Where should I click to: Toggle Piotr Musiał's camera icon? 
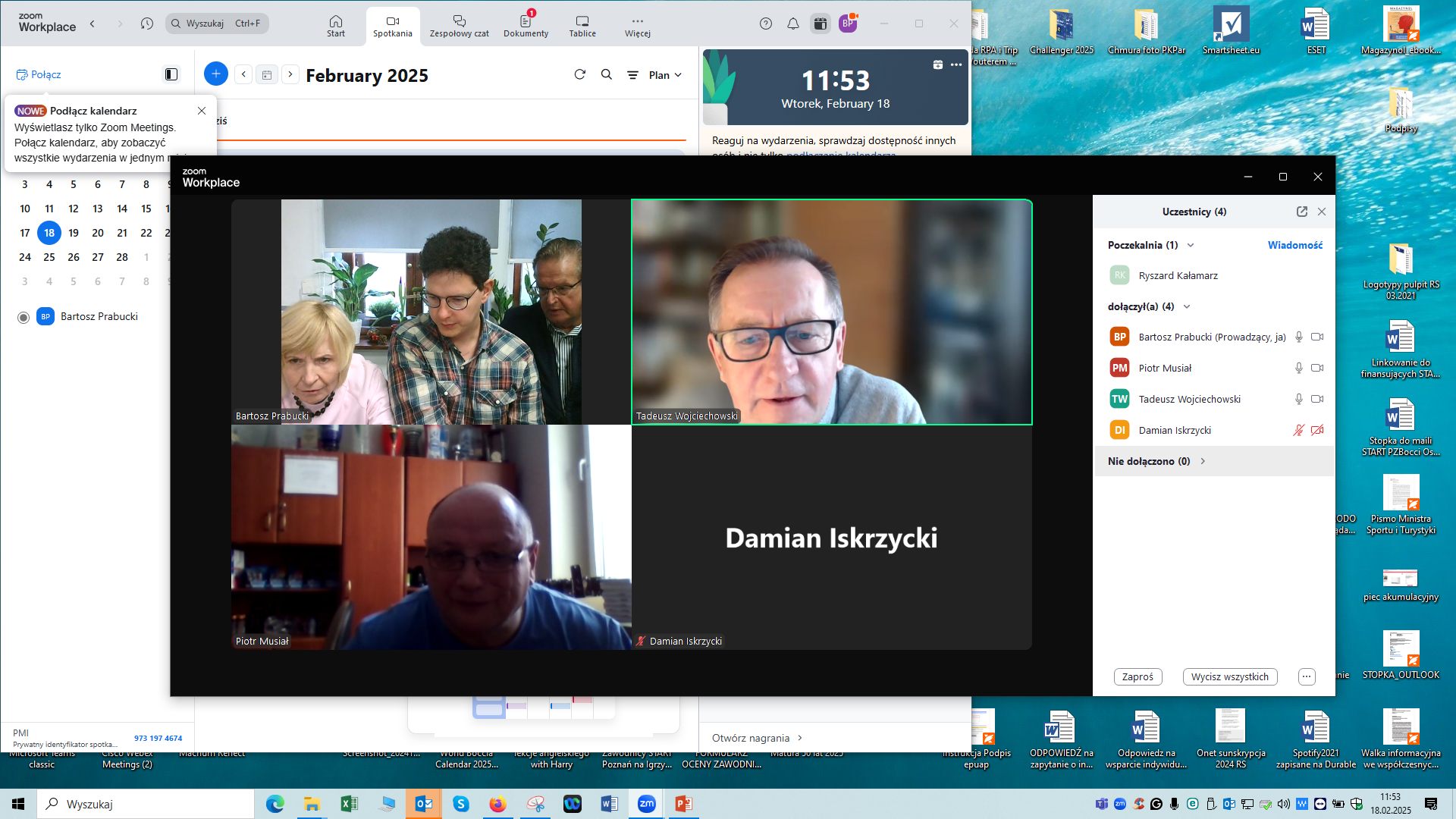click(1317, 368)
